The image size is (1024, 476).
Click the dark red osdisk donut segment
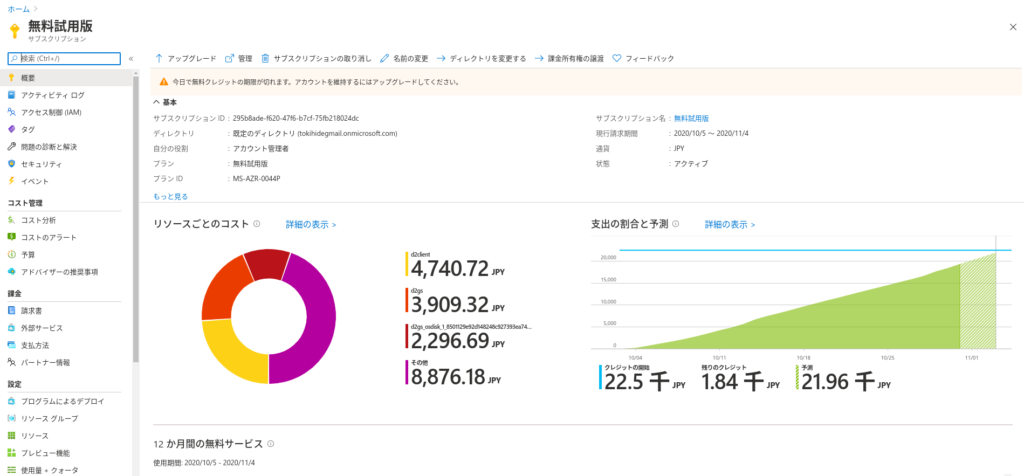pos(268,263)
